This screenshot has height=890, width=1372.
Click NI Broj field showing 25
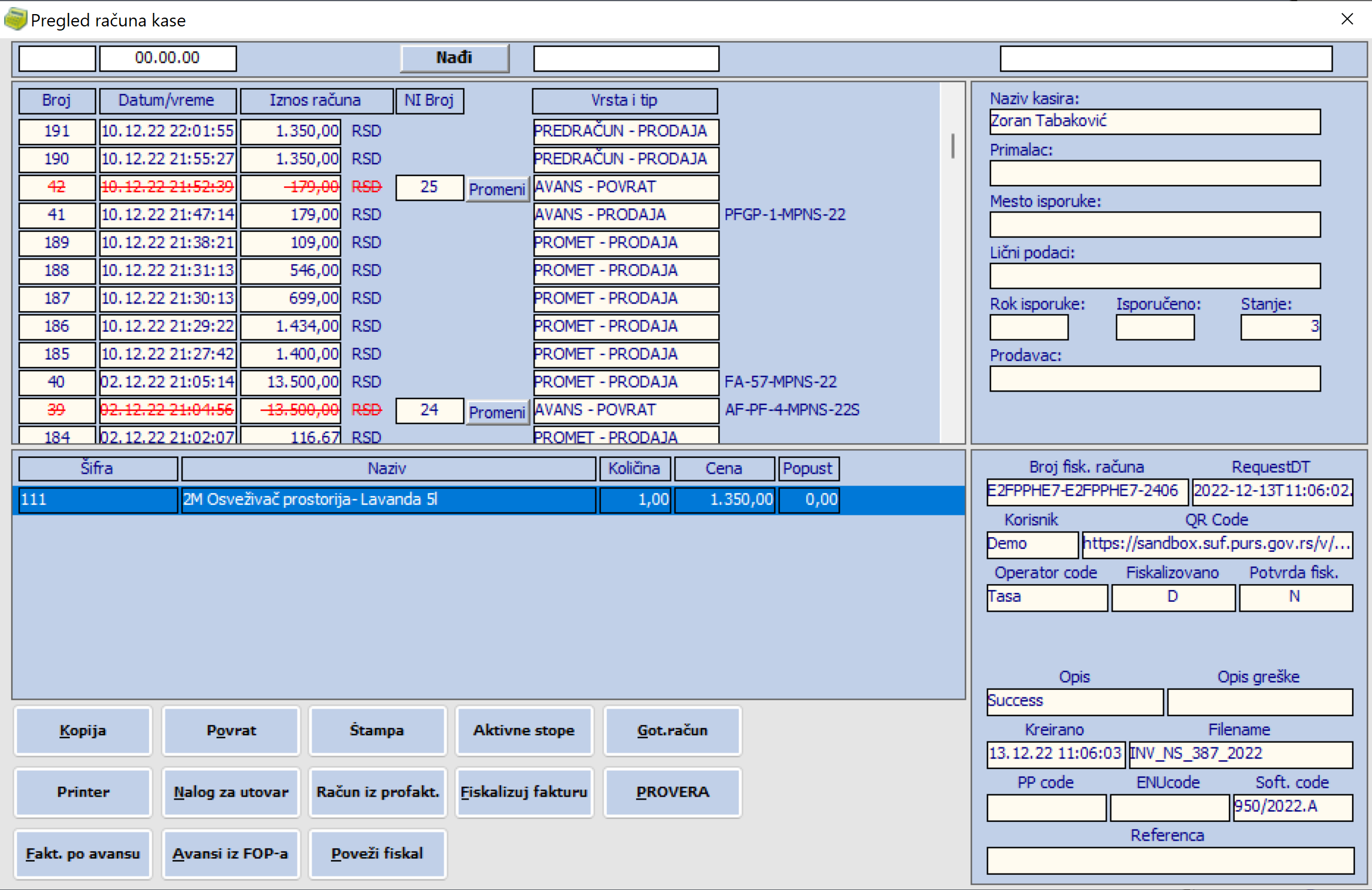click(430, 187)
